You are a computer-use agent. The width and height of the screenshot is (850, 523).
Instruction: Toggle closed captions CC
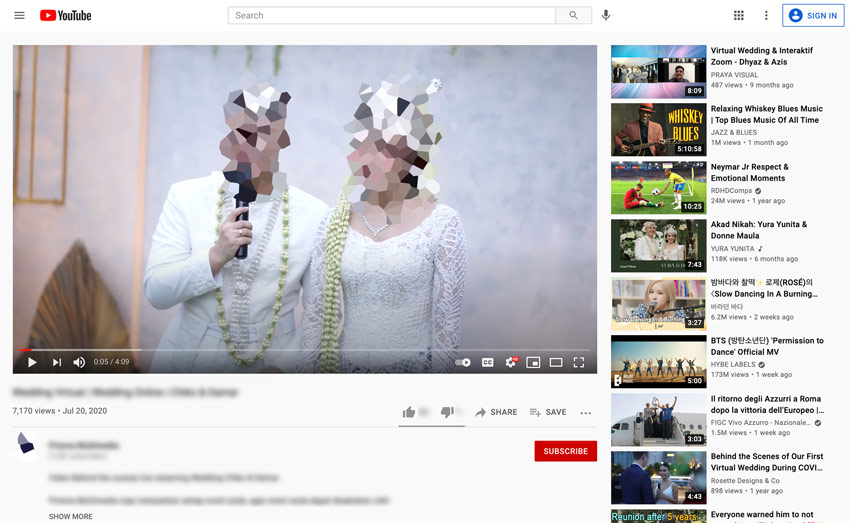[487, 362]
